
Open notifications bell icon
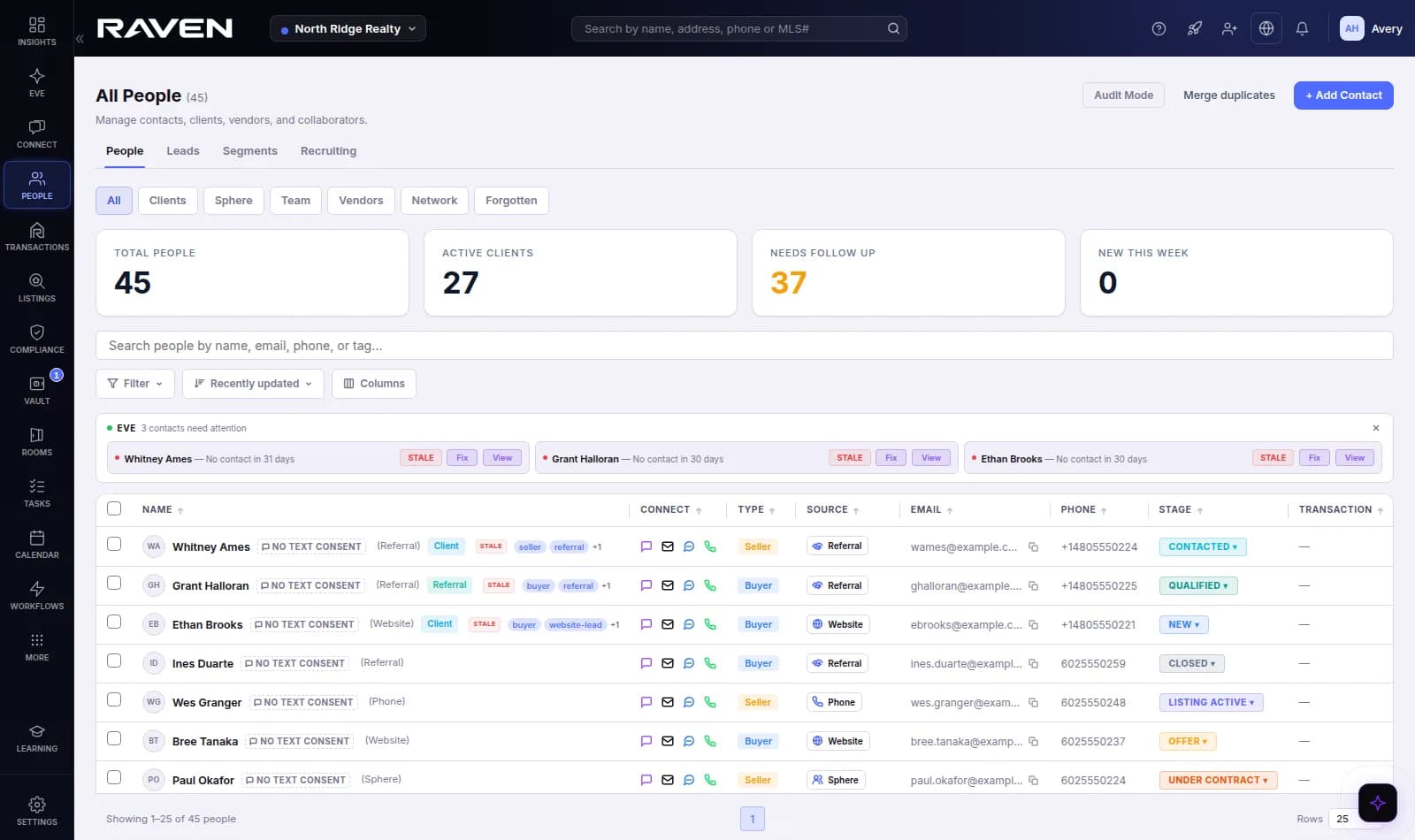1302,28
